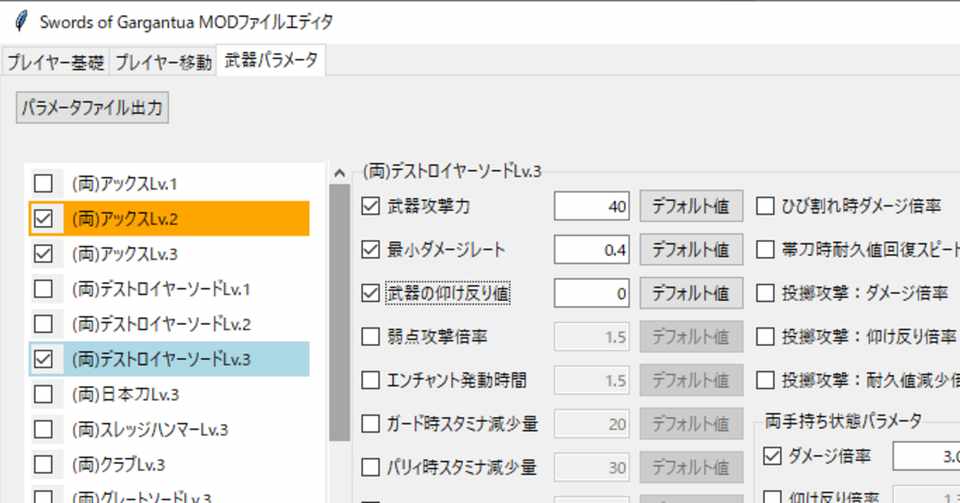Click the パラメータファイル出力 button
Viewport: 960px width, 503px height.
tap(92, 107)
